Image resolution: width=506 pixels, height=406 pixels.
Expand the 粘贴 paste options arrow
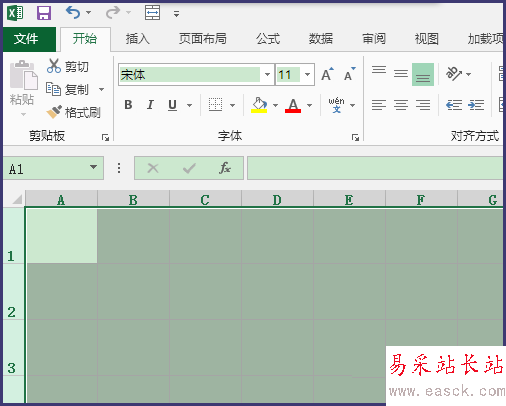[23, 114]
